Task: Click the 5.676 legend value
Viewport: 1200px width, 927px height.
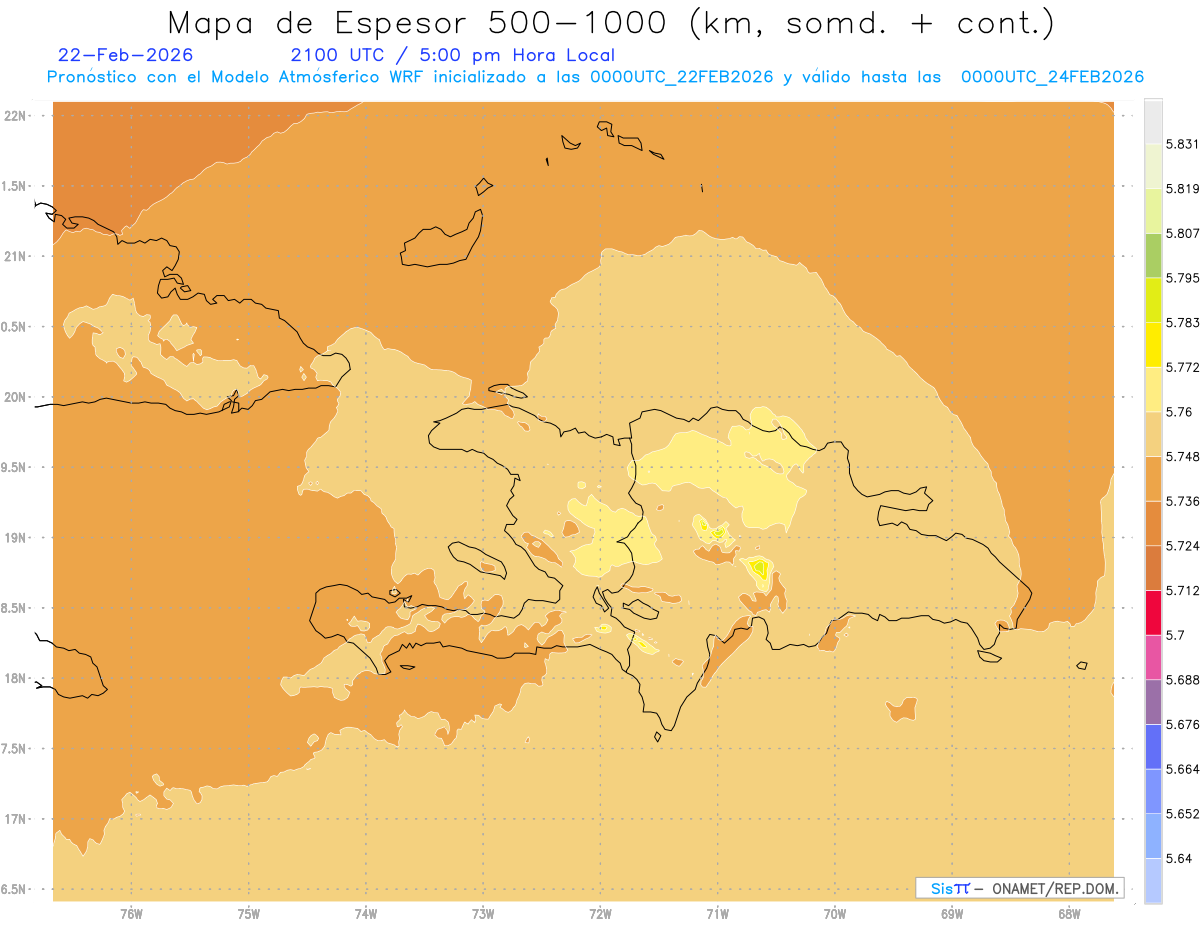Action: (x=1183, y=724)
